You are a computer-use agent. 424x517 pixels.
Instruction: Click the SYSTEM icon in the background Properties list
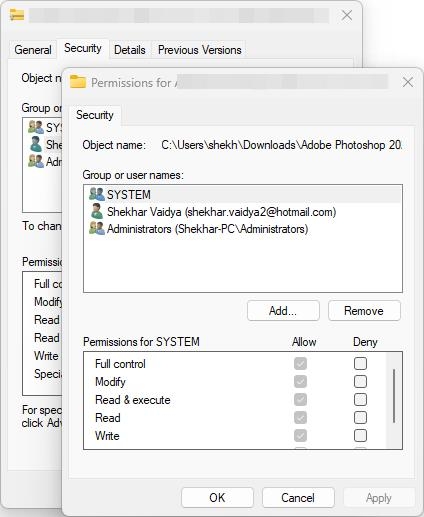[36, 127]
